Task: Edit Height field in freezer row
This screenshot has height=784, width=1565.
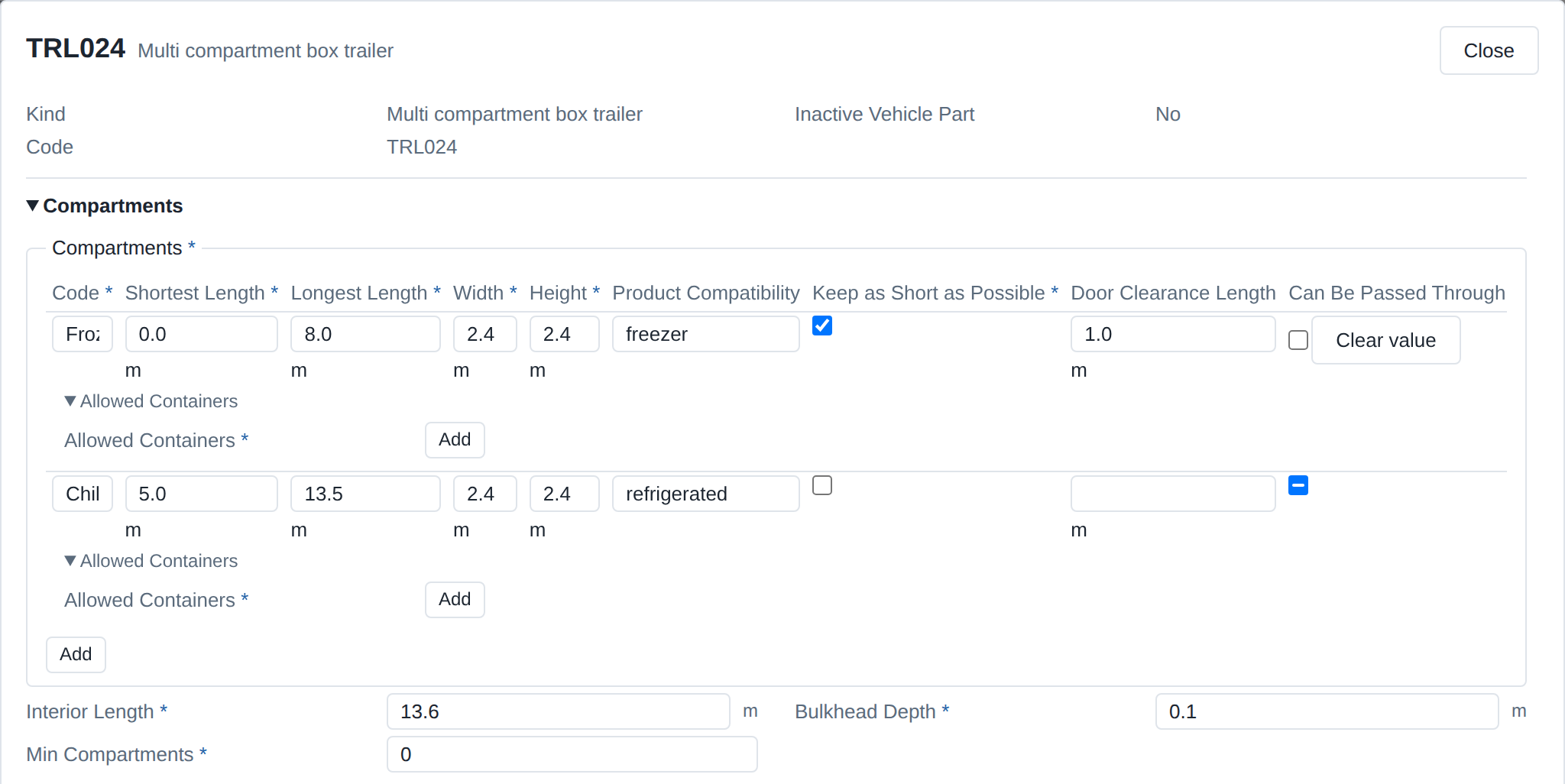Action: coord(565,334)
